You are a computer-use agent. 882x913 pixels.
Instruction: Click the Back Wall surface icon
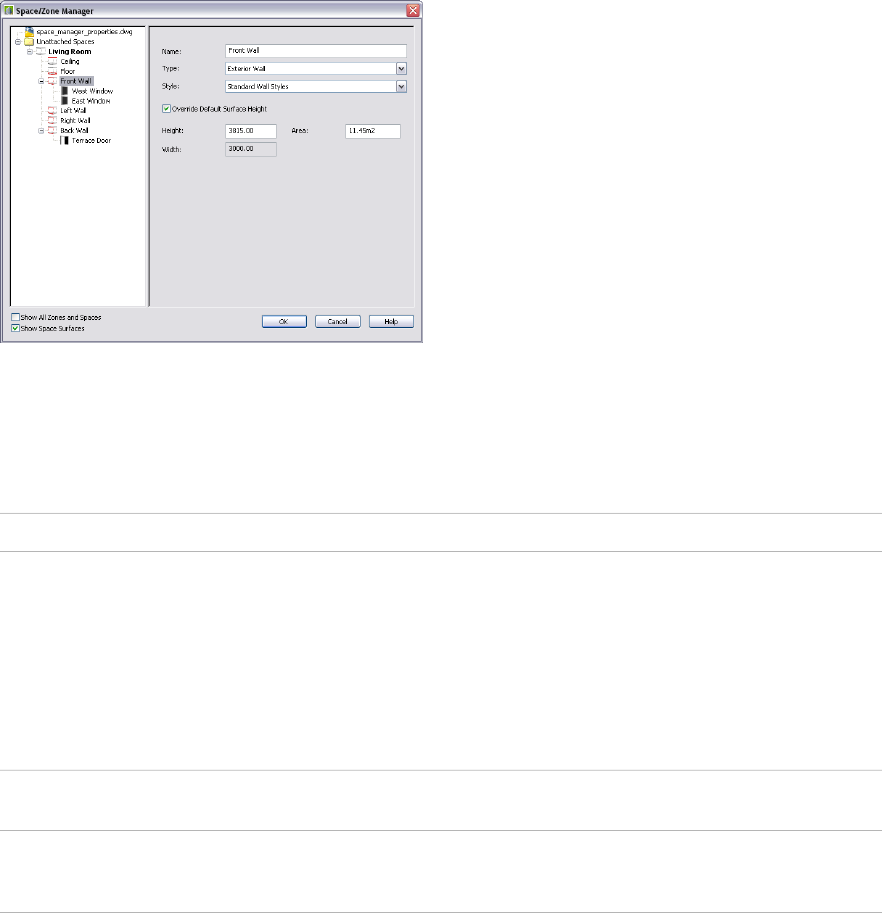pos(52,130)
